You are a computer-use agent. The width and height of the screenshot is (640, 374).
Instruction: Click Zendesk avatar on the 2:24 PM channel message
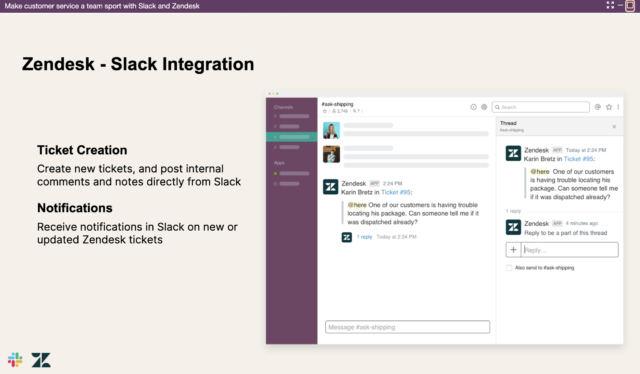coord(331,187)
